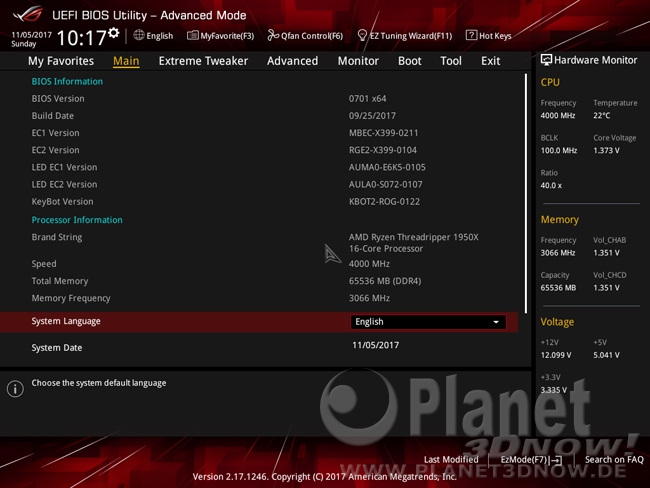Click the BIOS Information heading
The height and width of the screenshot is (488, 650).
(67, 81)
